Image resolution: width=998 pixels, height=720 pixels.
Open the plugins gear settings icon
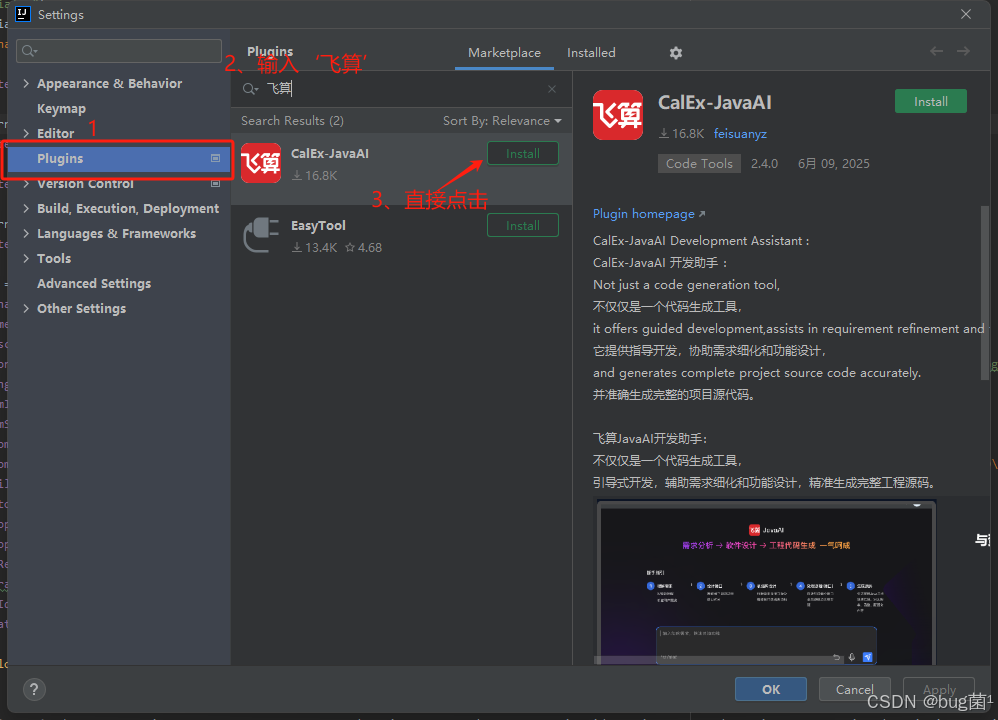click(675, 53)
